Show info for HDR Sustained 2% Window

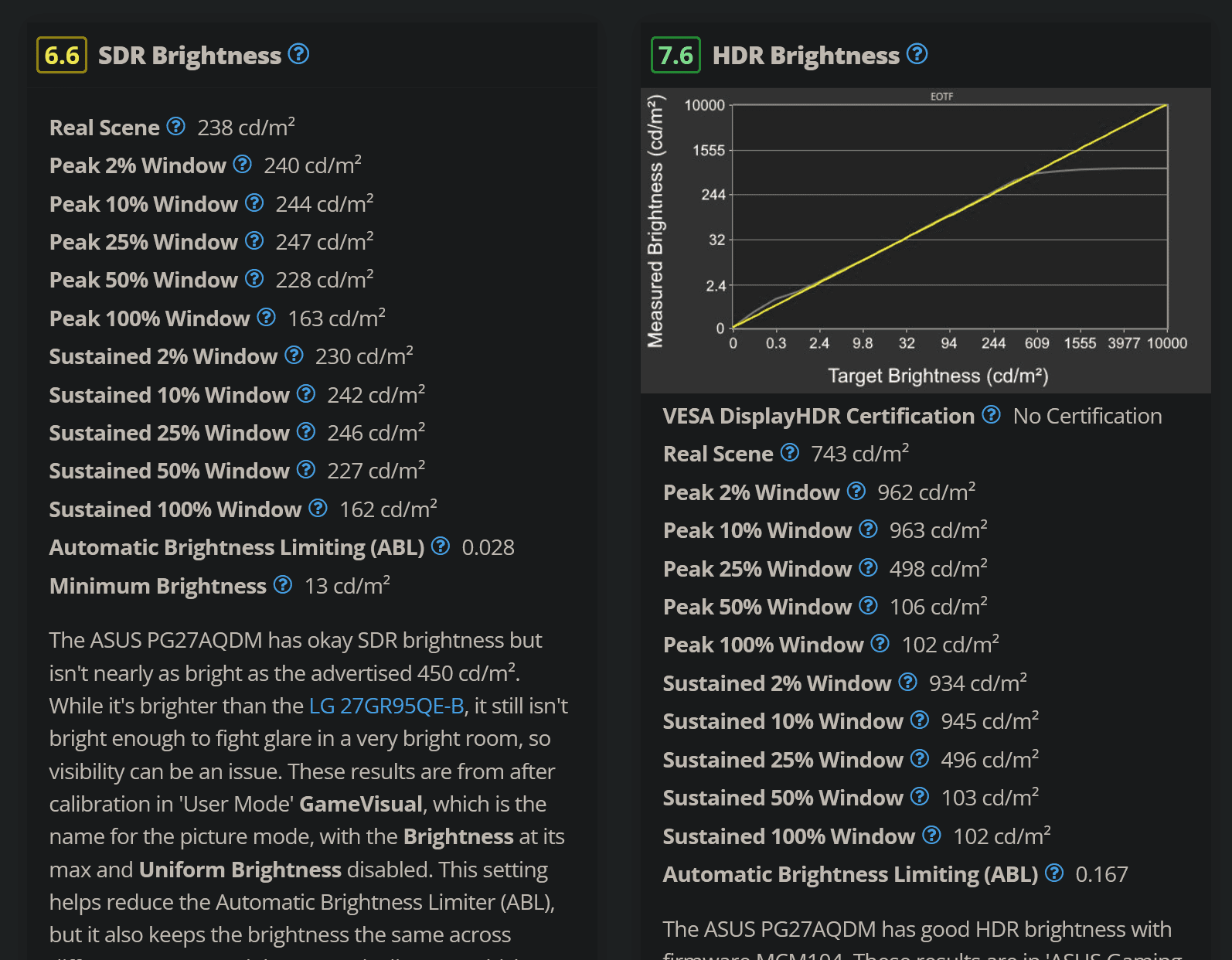point(908,682)
